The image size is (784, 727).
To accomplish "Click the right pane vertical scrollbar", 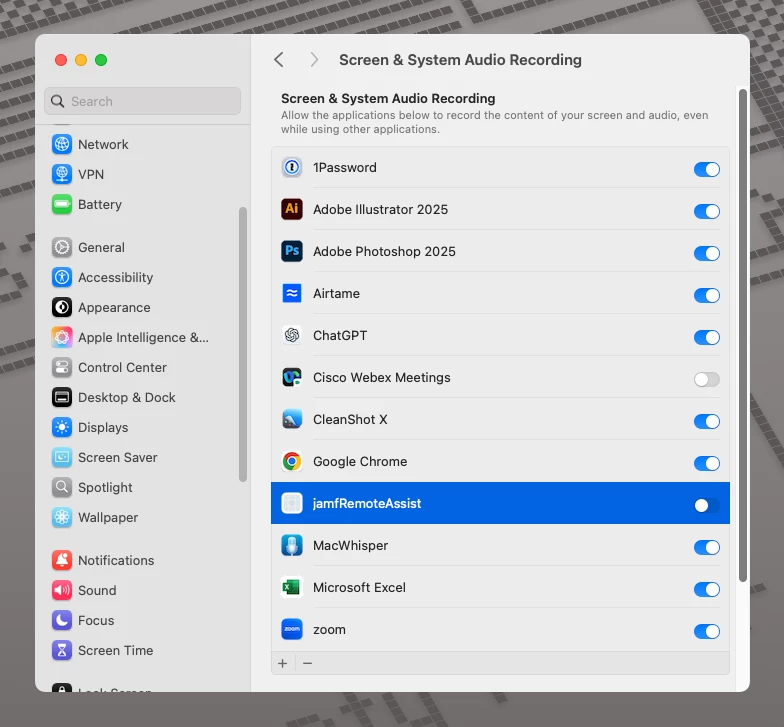I will (x=742, y=336).
